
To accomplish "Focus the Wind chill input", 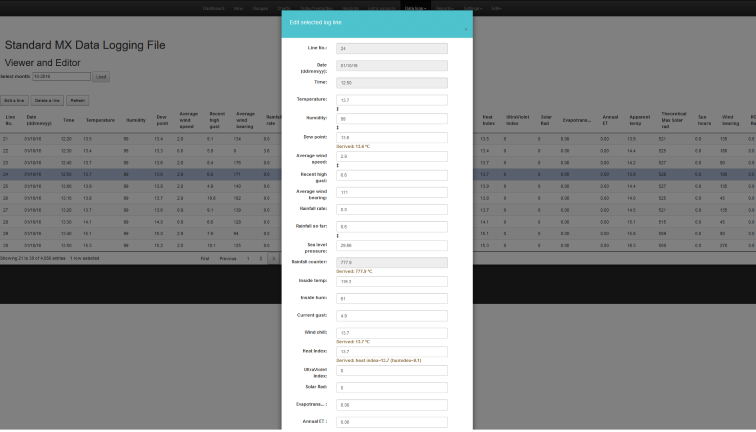I will pos(392,333).
